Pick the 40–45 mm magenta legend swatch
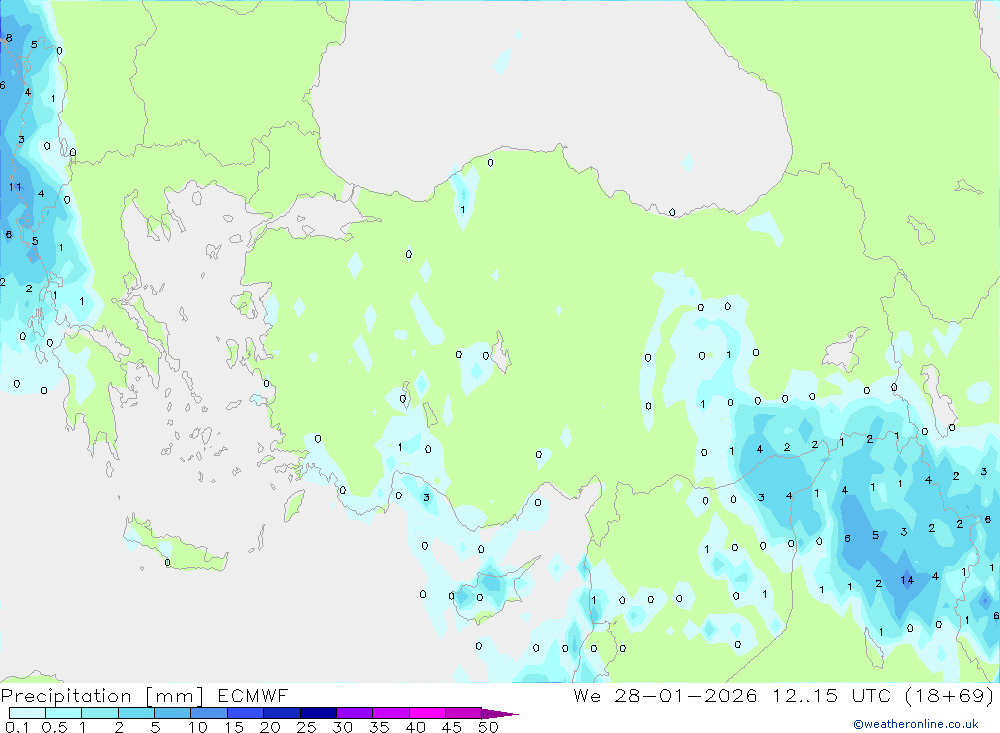The height and width of the screenshot is (733, 1000). point(427,713)
